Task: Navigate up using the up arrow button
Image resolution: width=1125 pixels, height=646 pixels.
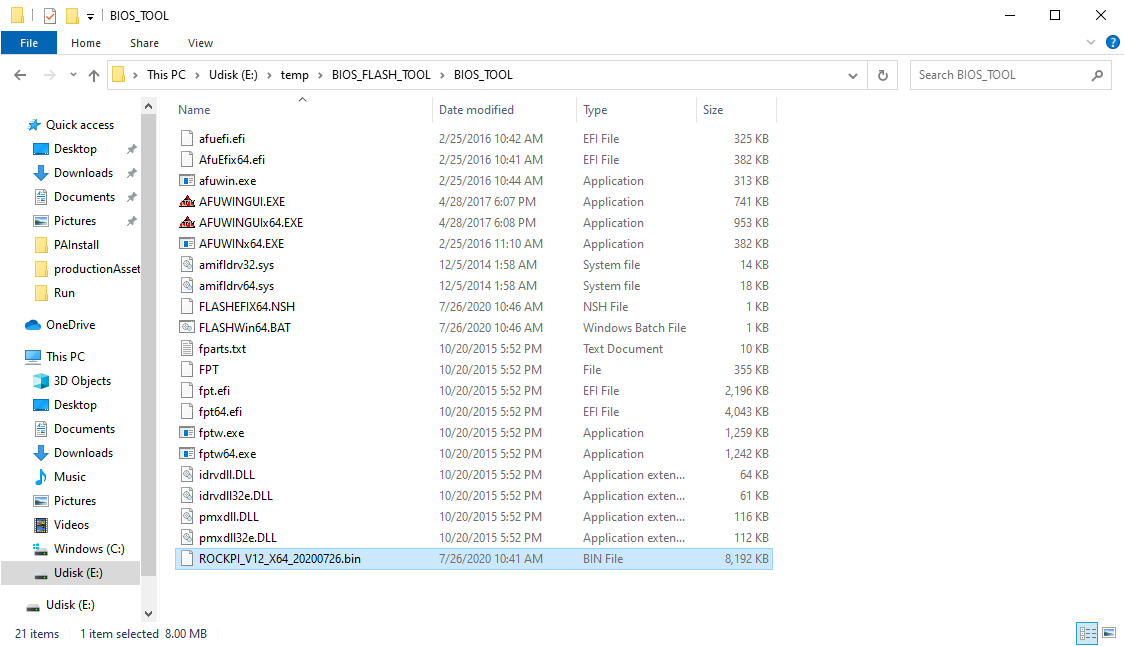Action: [x=93, y=74]
